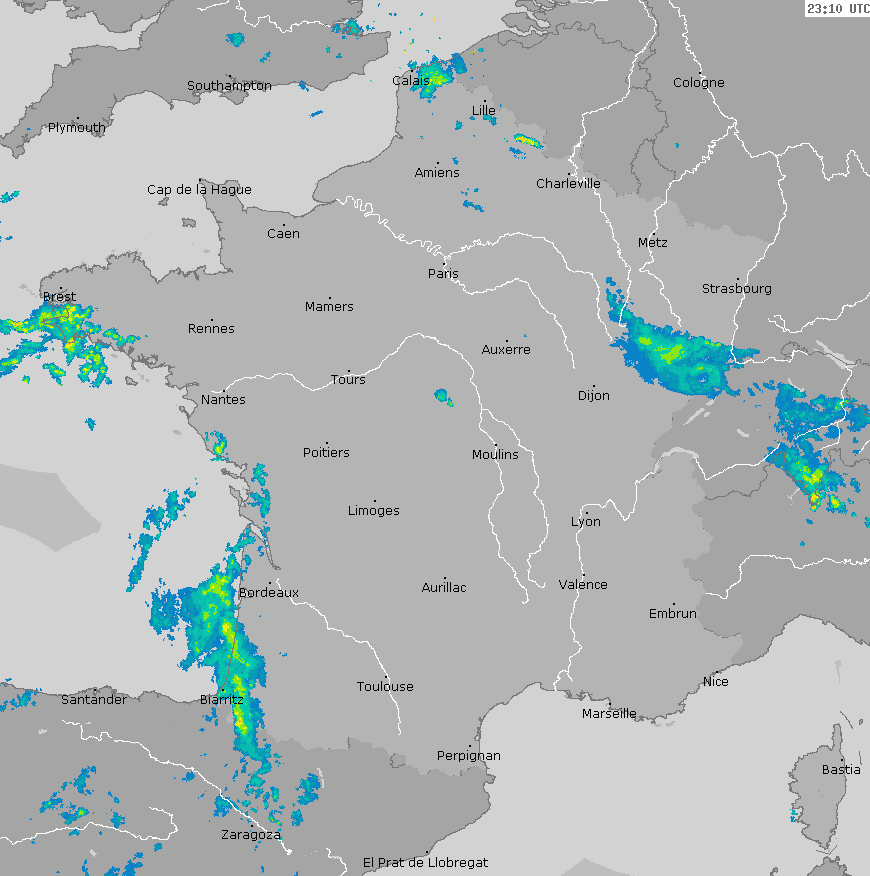Viewport: 870px width, 876px height.
Task: Click the Nantes city label
Action: pyautogui.click(x=223, y=399)
